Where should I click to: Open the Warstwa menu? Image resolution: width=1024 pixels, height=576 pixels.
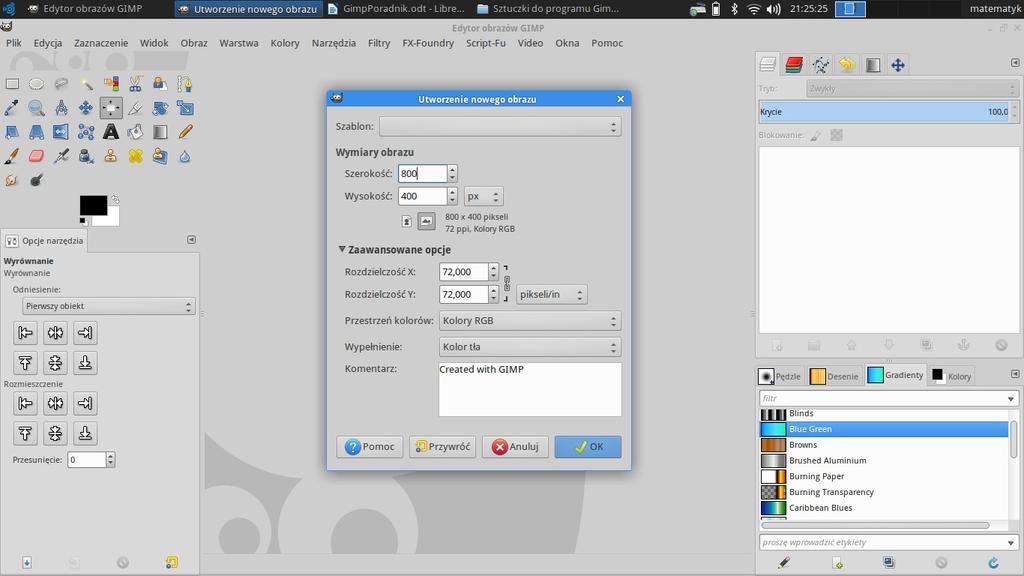tap(239, 43)
